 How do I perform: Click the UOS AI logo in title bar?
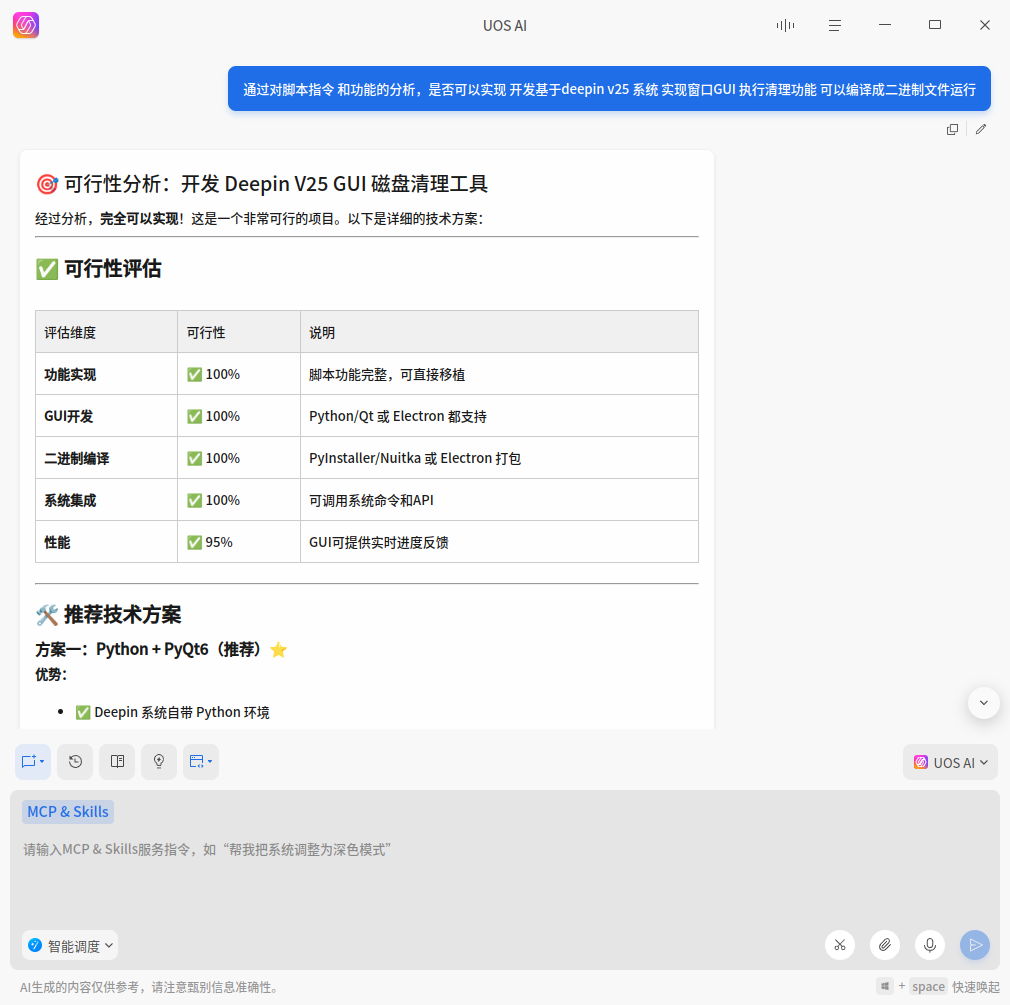[26, 25]
